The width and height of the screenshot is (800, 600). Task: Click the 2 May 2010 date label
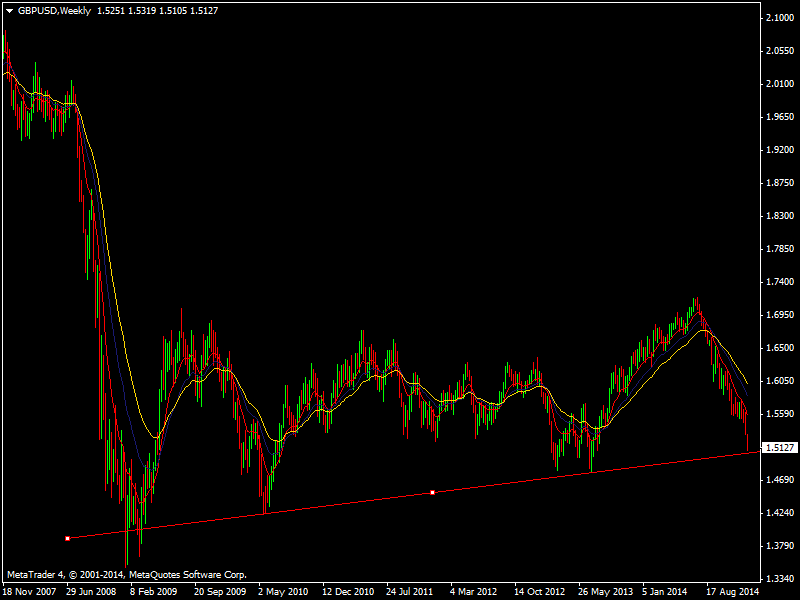(283, 592)
